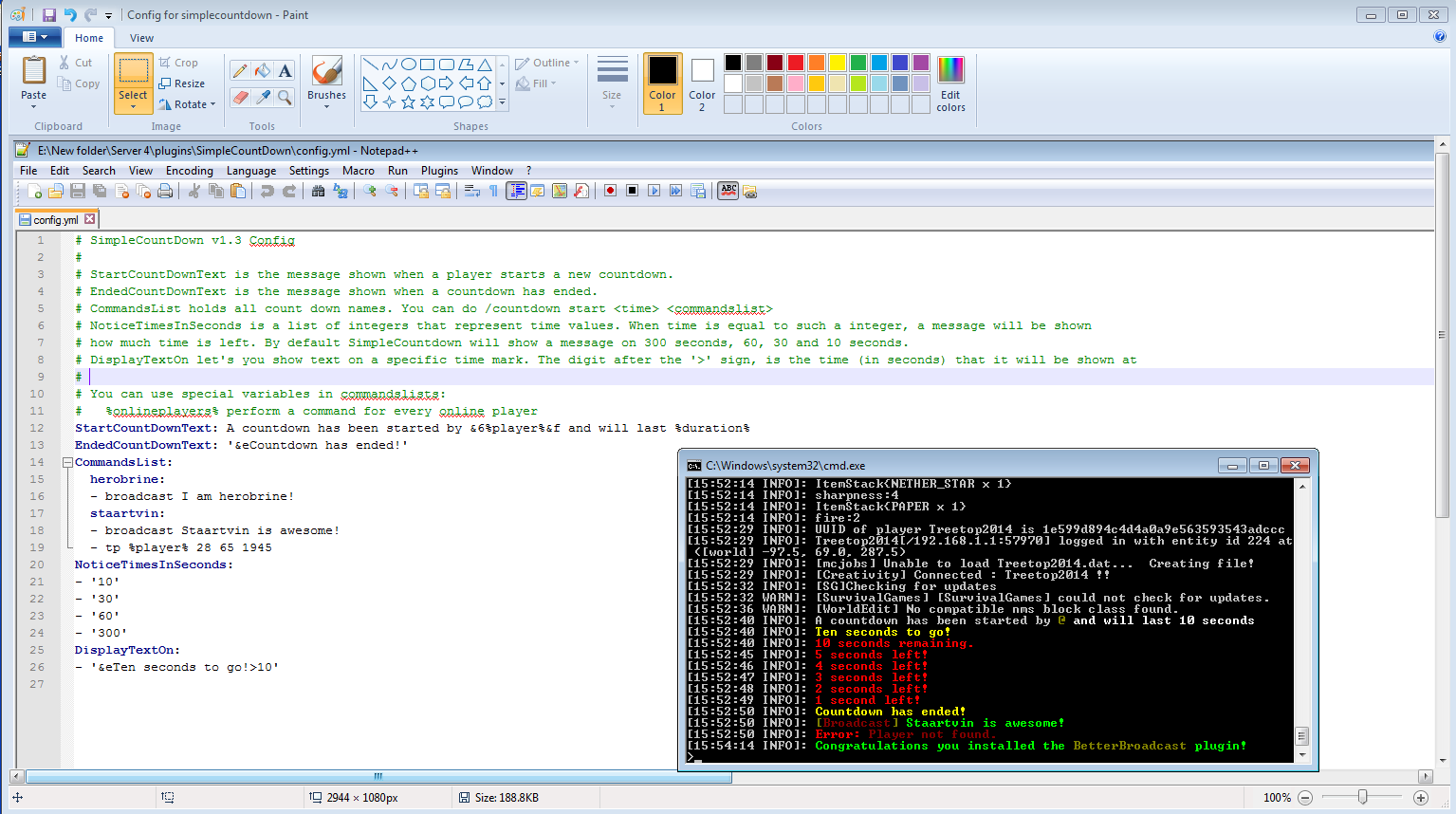Click the Zoom in plus button
The height and width of the screenshot is (814, 1456).
(1420, 798)
